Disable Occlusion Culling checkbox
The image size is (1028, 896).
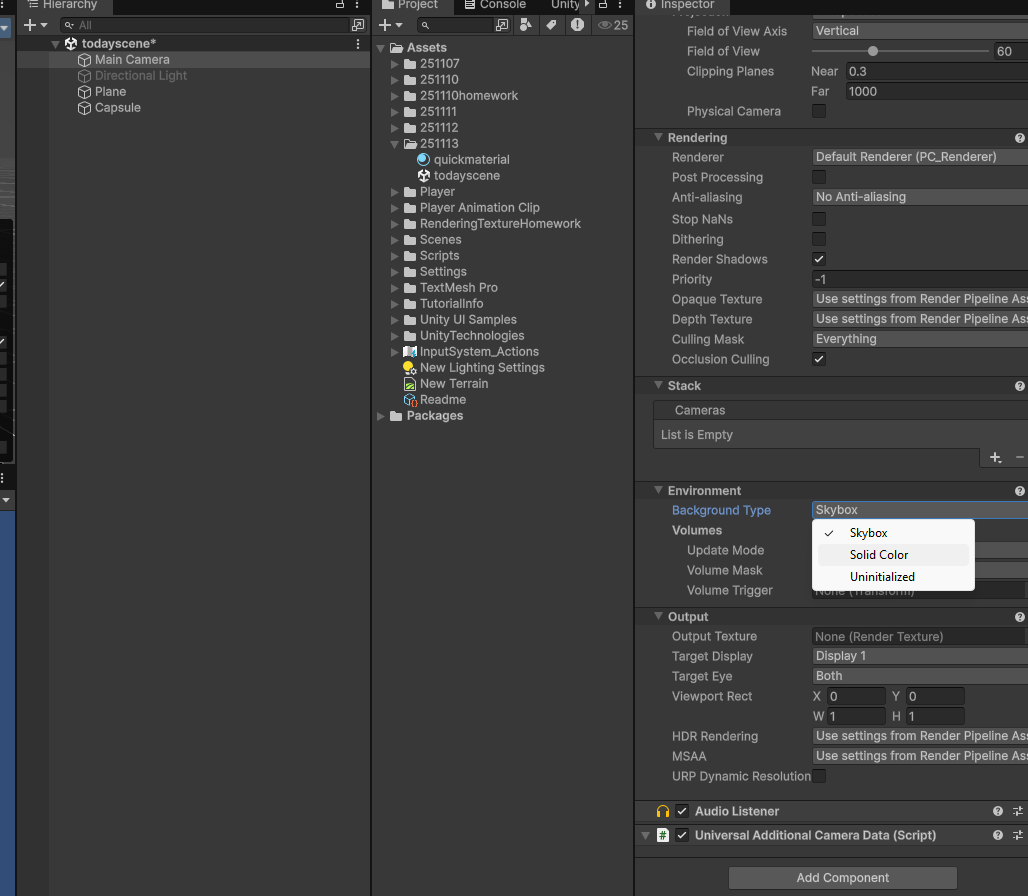pyautogui.click(x=819, y=359)
